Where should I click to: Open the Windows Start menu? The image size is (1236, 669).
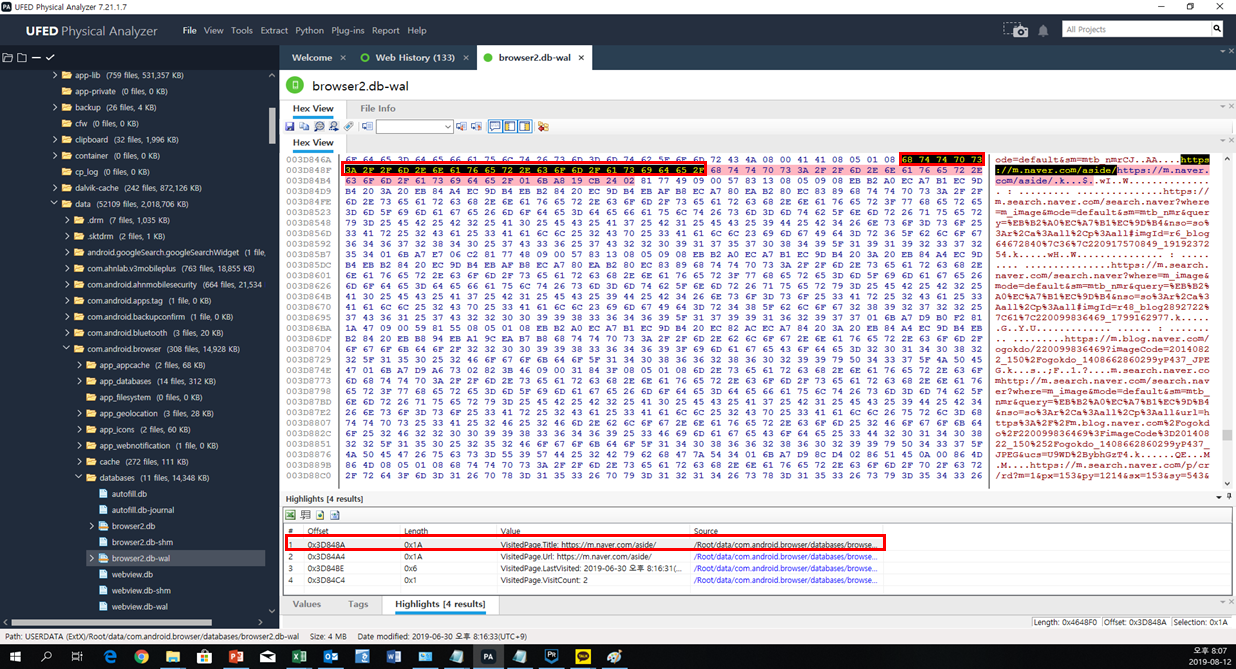(17, 655)
